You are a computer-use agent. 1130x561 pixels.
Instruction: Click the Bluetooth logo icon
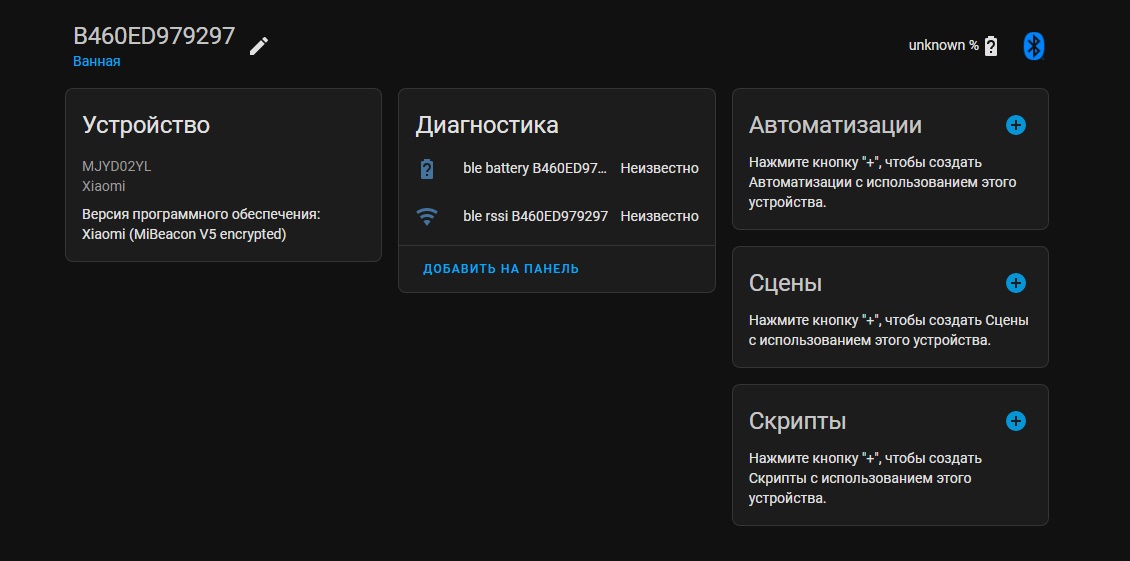click(1034, 46)
